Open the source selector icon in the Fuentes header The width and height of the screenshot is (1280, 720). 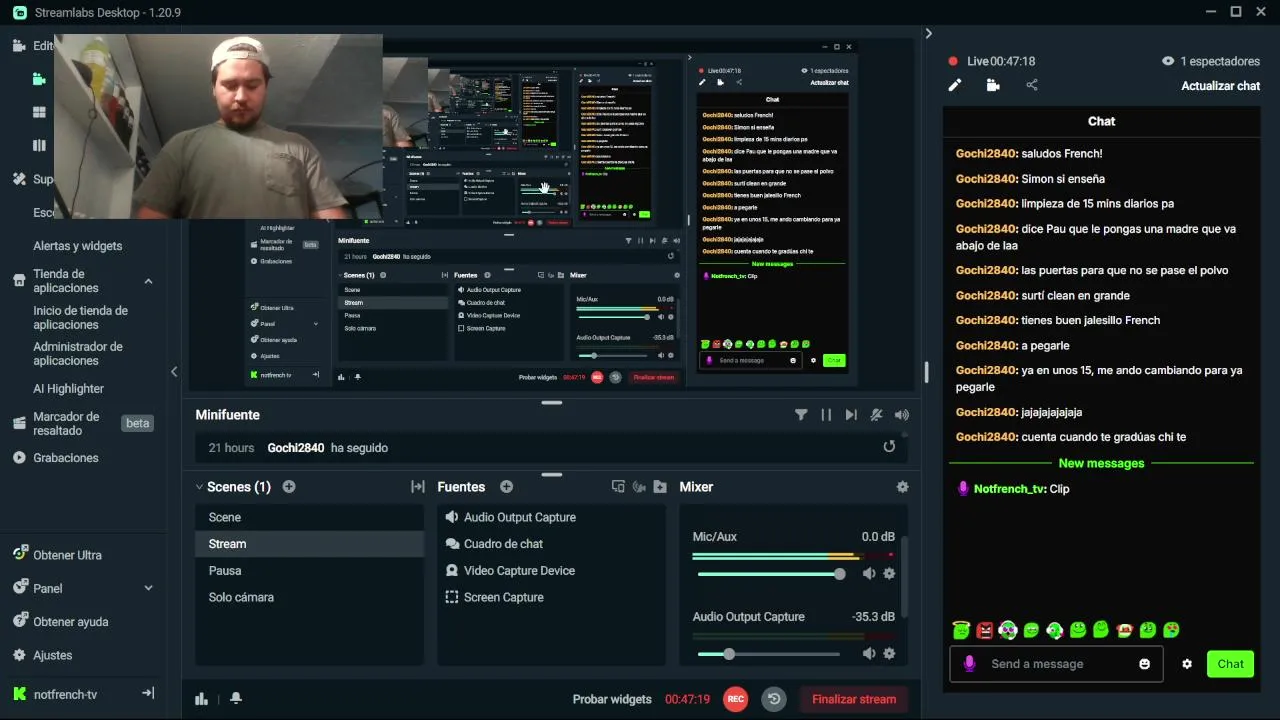pyautogui.click(x=618, y=487)
